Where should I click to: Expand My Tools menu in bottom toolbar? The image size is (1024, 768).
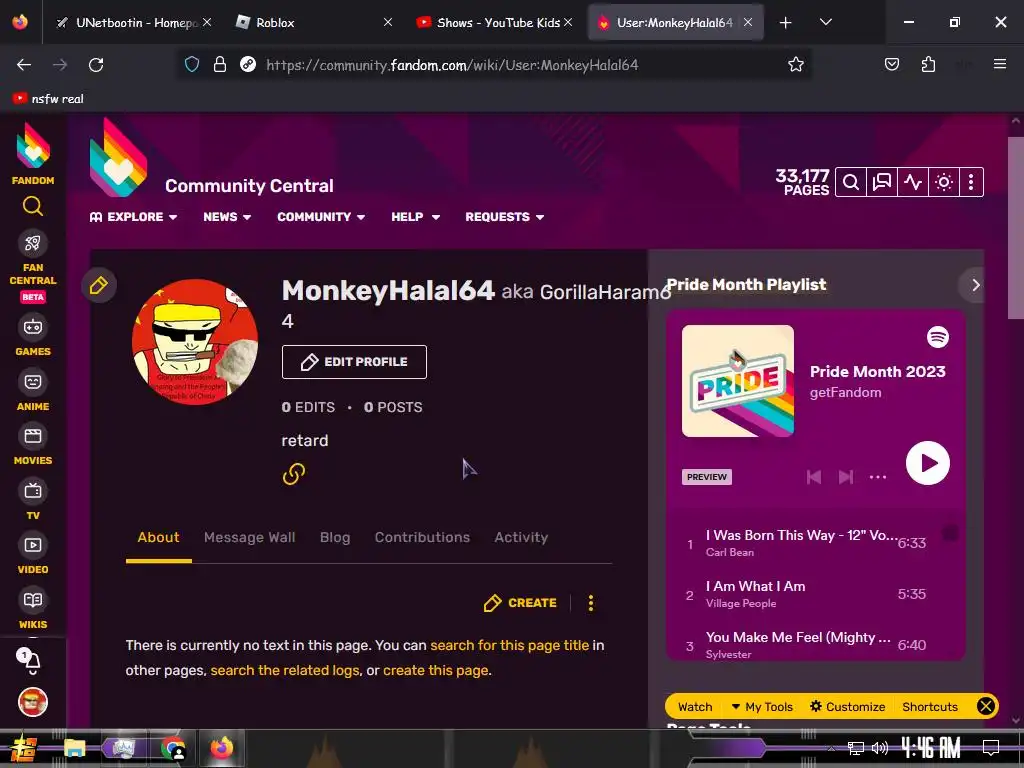point(761,707)
